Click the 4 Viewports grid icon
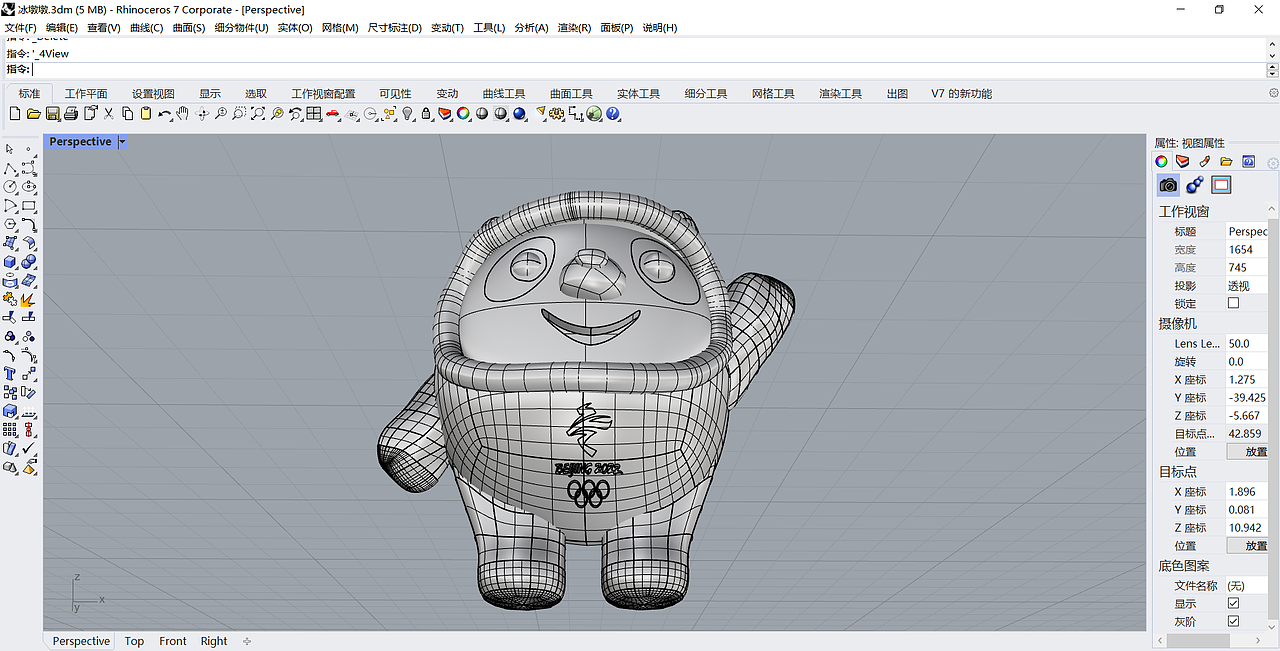1280x651 pixels. [314, 114]
